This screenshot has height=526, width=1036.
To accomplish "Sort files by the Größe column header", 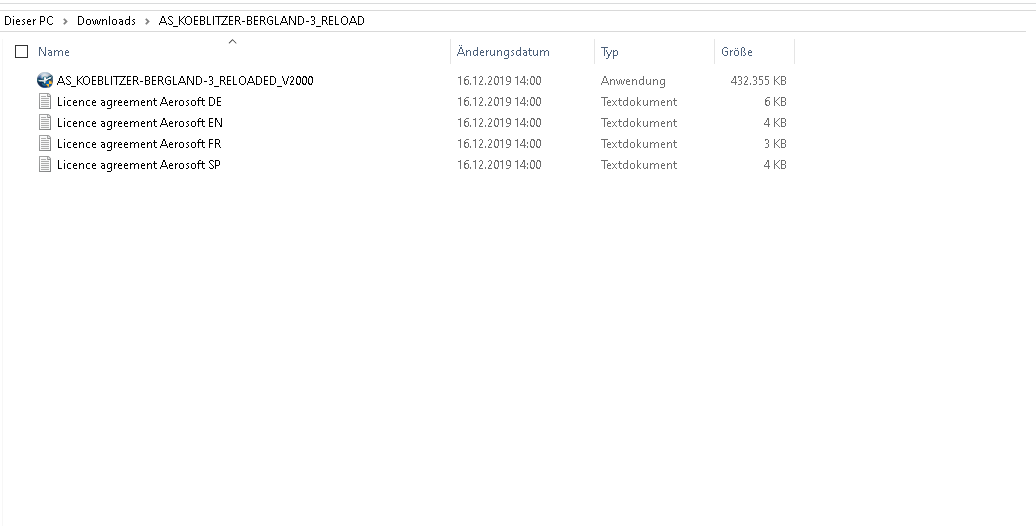I will tap(737, 52).
